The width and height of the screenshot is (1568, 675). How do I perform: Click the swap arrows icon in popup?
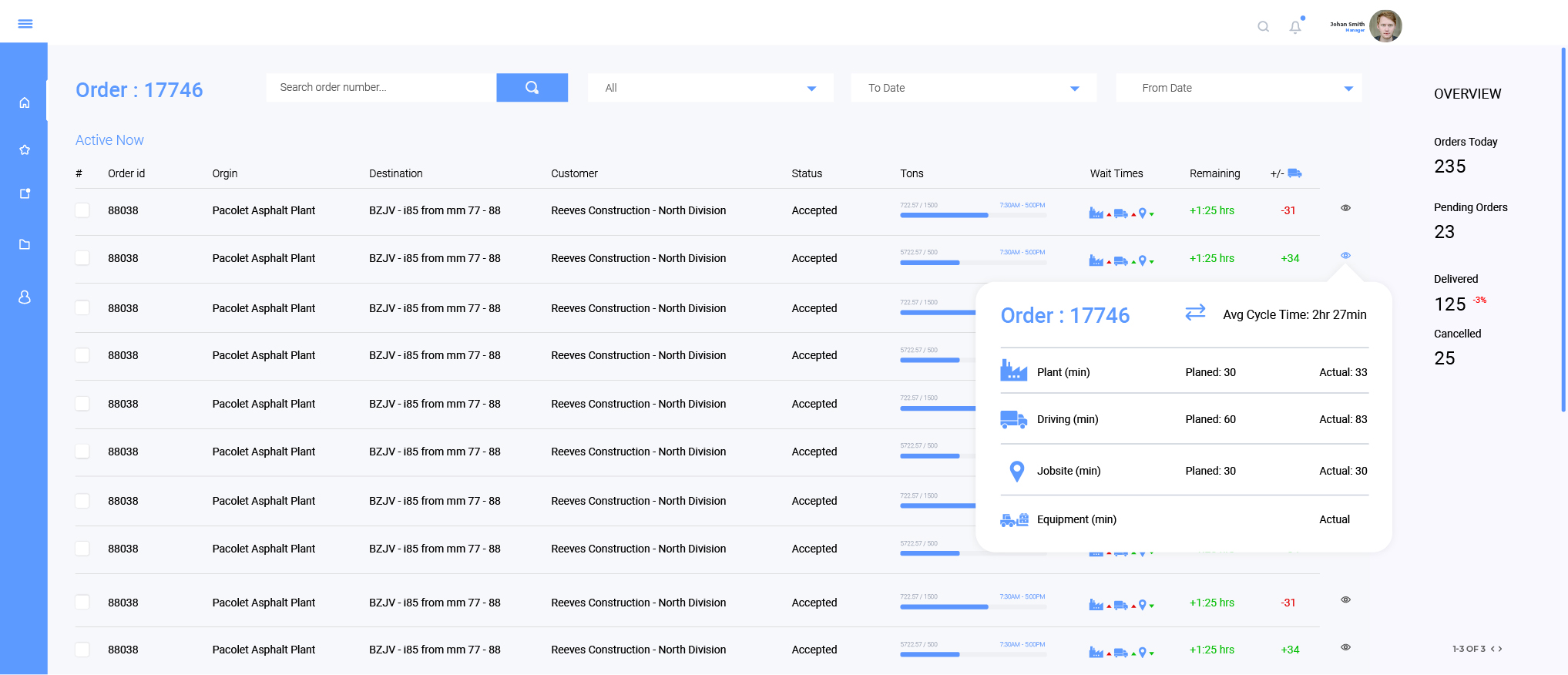(x=1195, y=312)
